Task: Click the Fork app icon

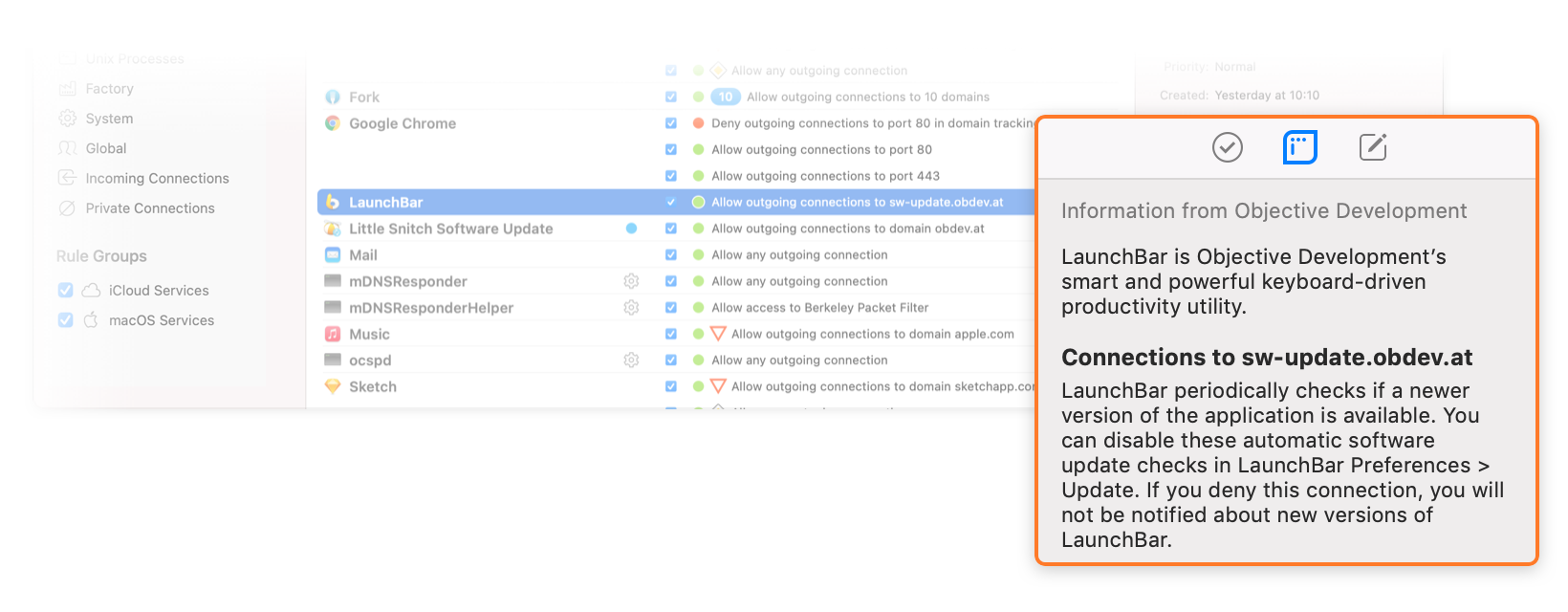Action: [x=333, y=98]
